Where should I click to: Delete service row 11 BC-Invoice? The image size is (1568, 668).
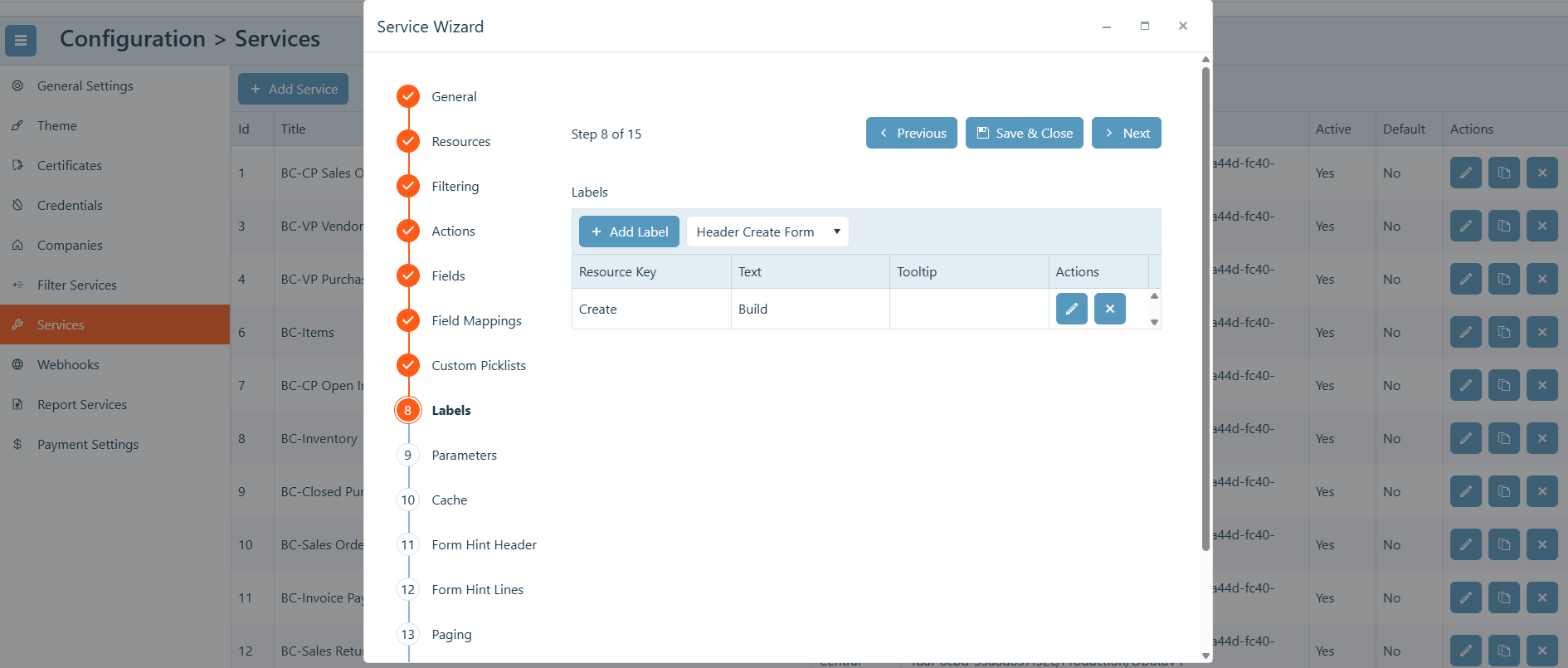pyautogui.click(x=1541, y=597)
